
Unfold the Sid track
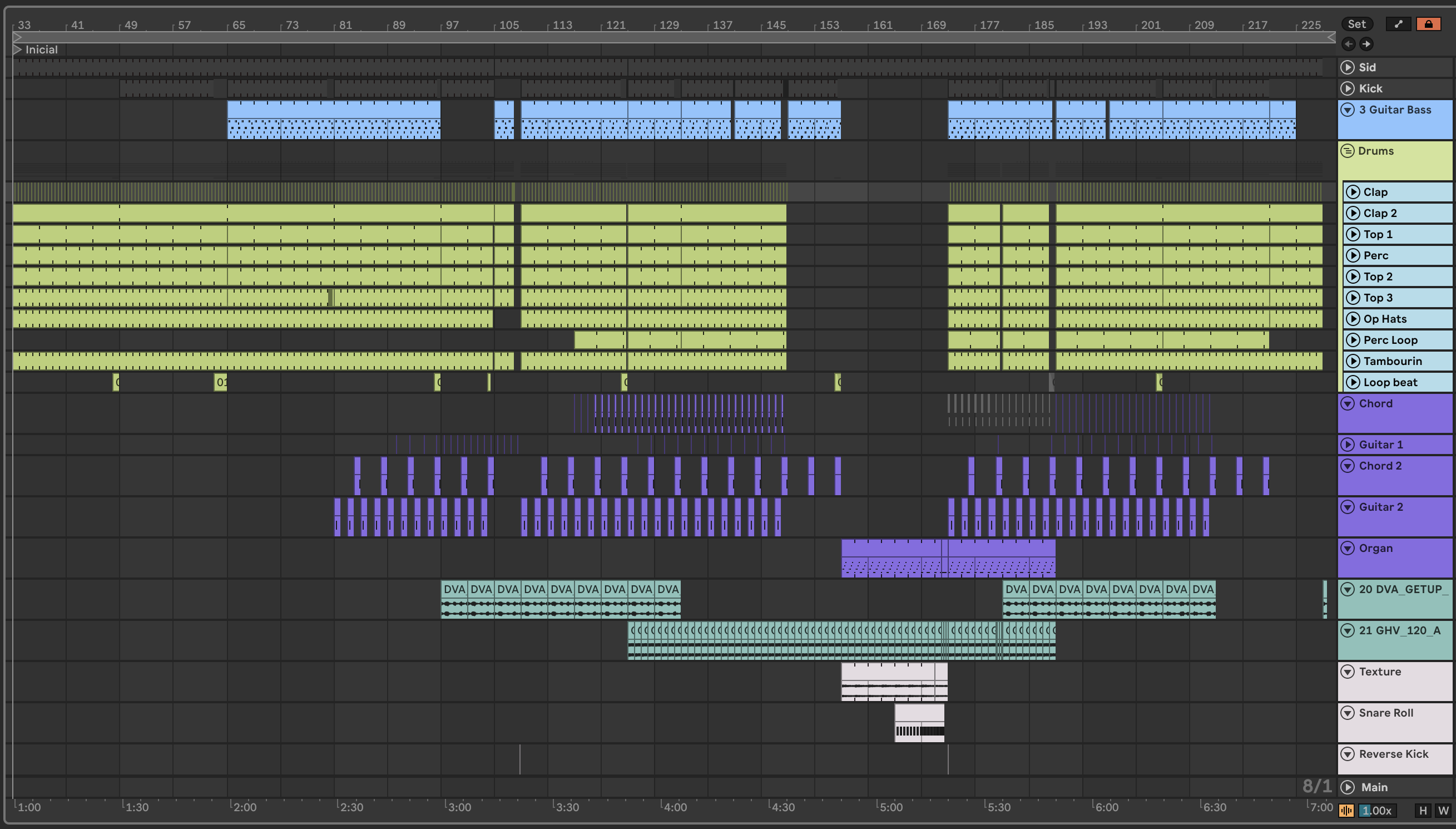point(1348,67)
